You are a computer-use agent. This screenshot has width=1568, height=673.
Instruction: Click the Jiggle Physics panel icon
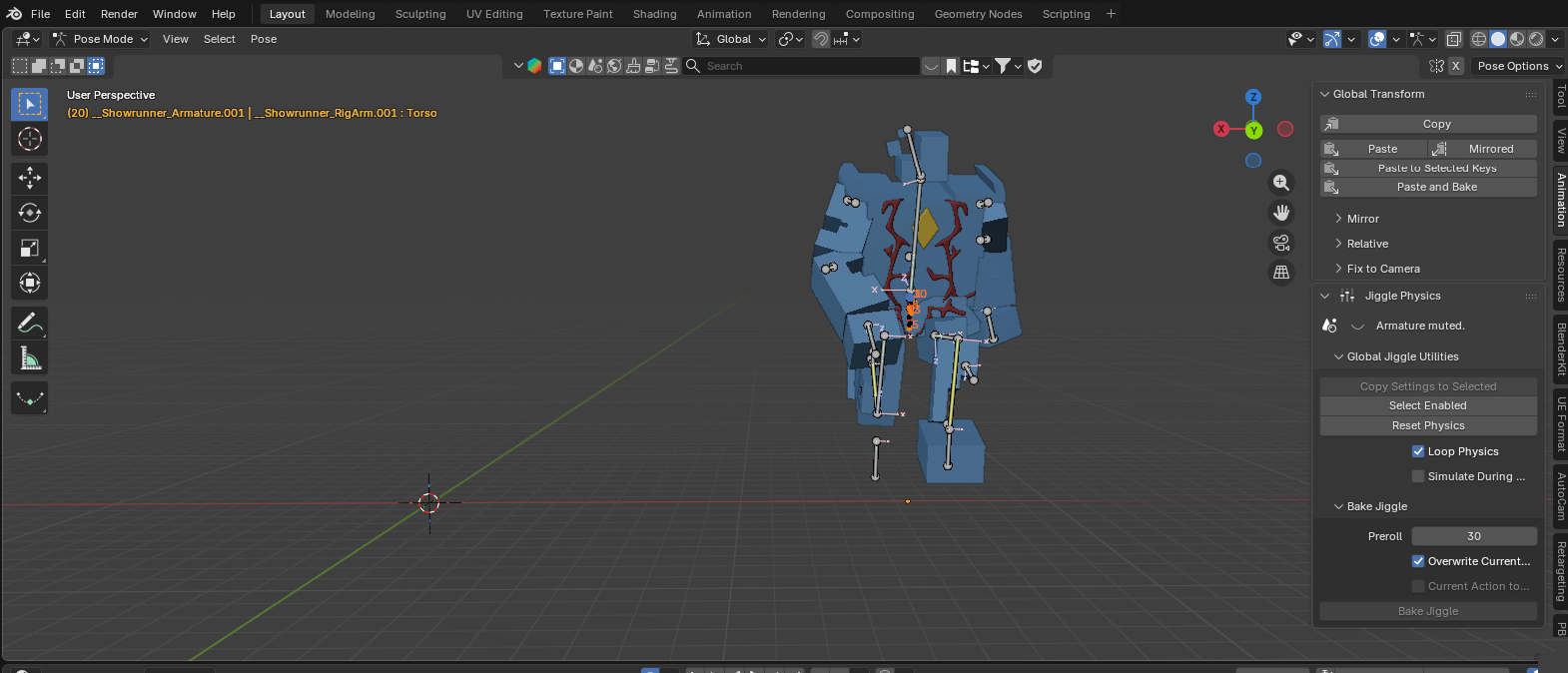point(1347,296)
